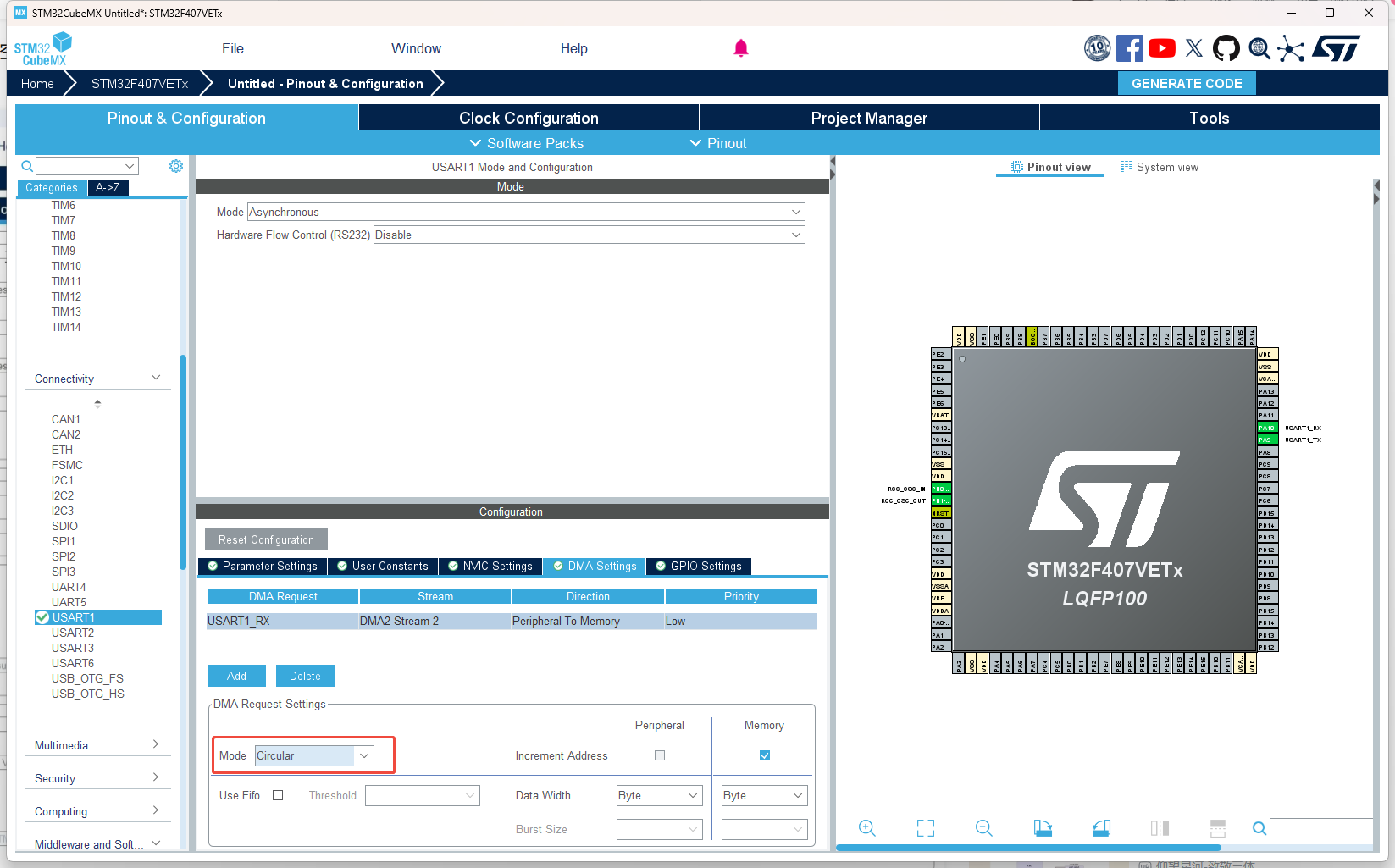Rotate the chip clockwise
1395x868 pixels.
(1043, 828)
